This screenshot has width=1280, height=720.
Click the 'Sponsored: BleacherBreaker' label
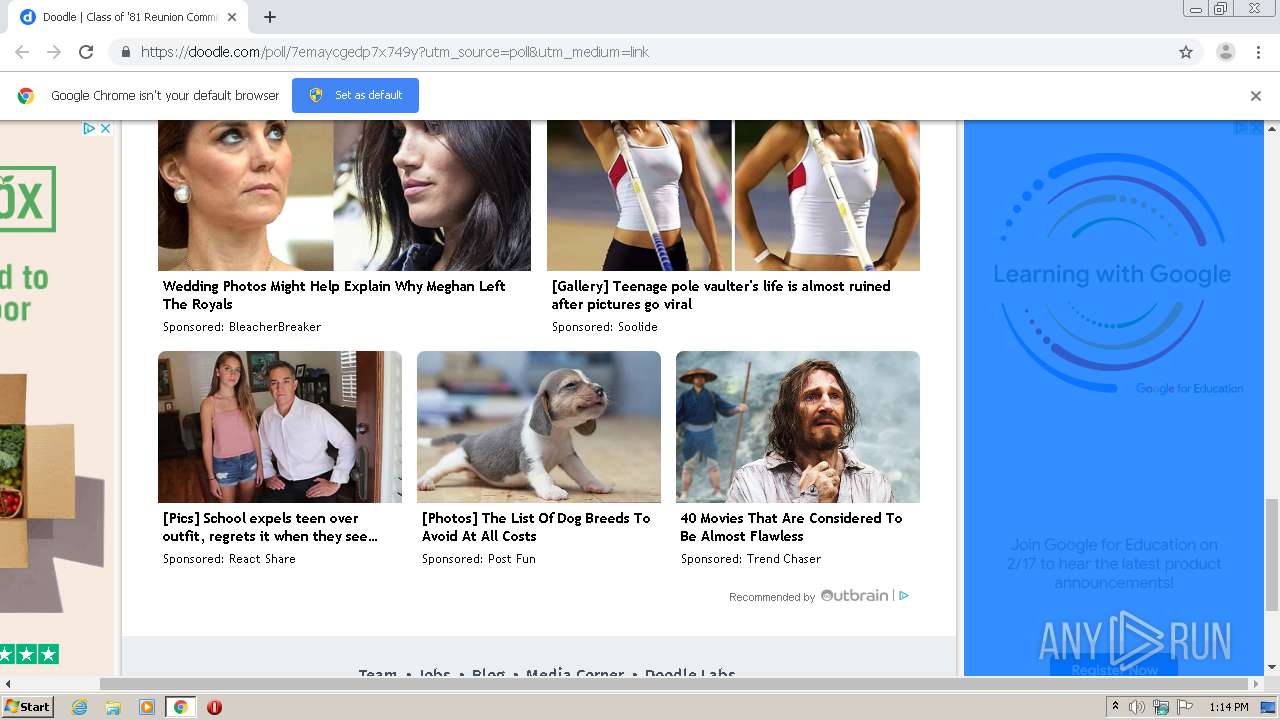point(242,327)
